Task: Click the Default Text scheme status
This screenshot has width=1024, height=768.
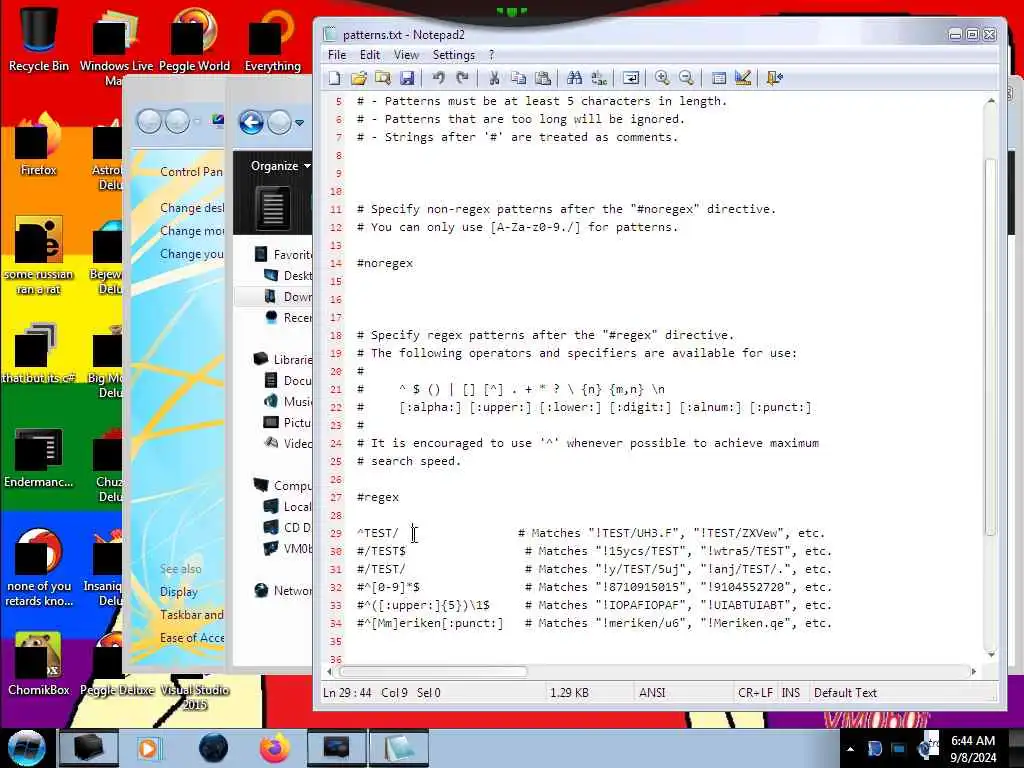Action: pyautogui.click(x=845, y=693)
